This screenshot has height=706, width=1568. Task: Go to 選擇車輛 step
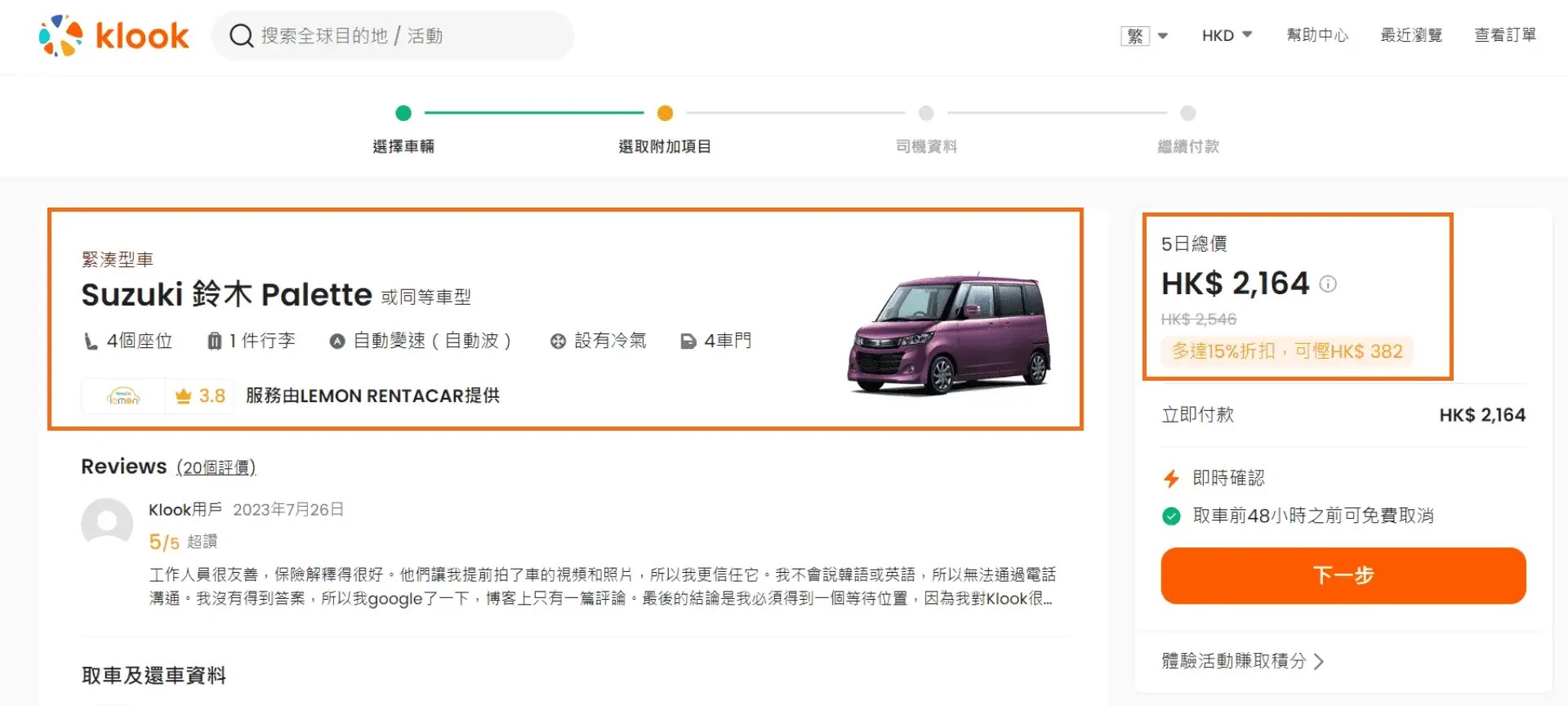(x=403, y=146)
